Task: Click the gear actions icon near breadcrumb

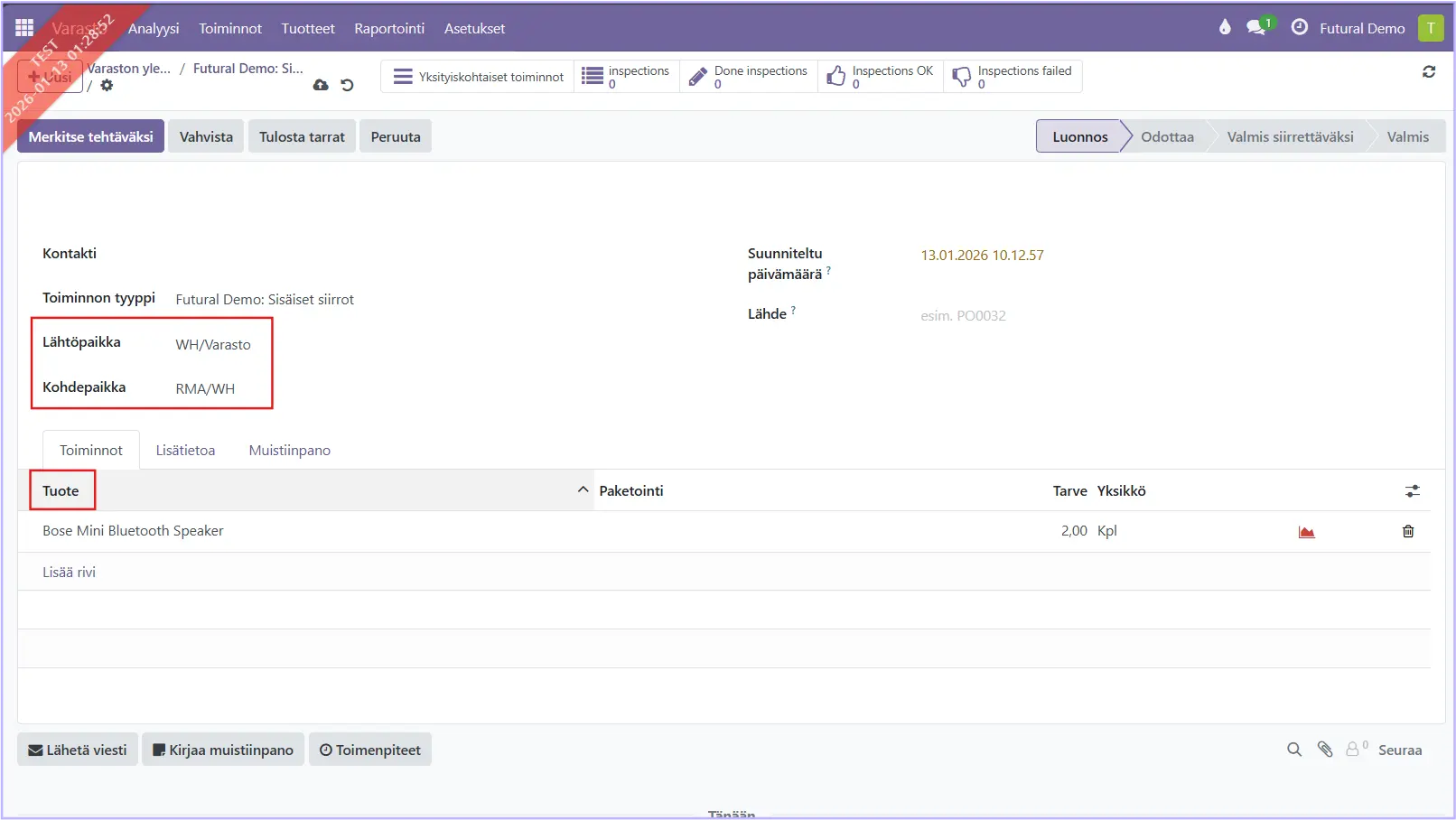Action: [x=107, y=86]
